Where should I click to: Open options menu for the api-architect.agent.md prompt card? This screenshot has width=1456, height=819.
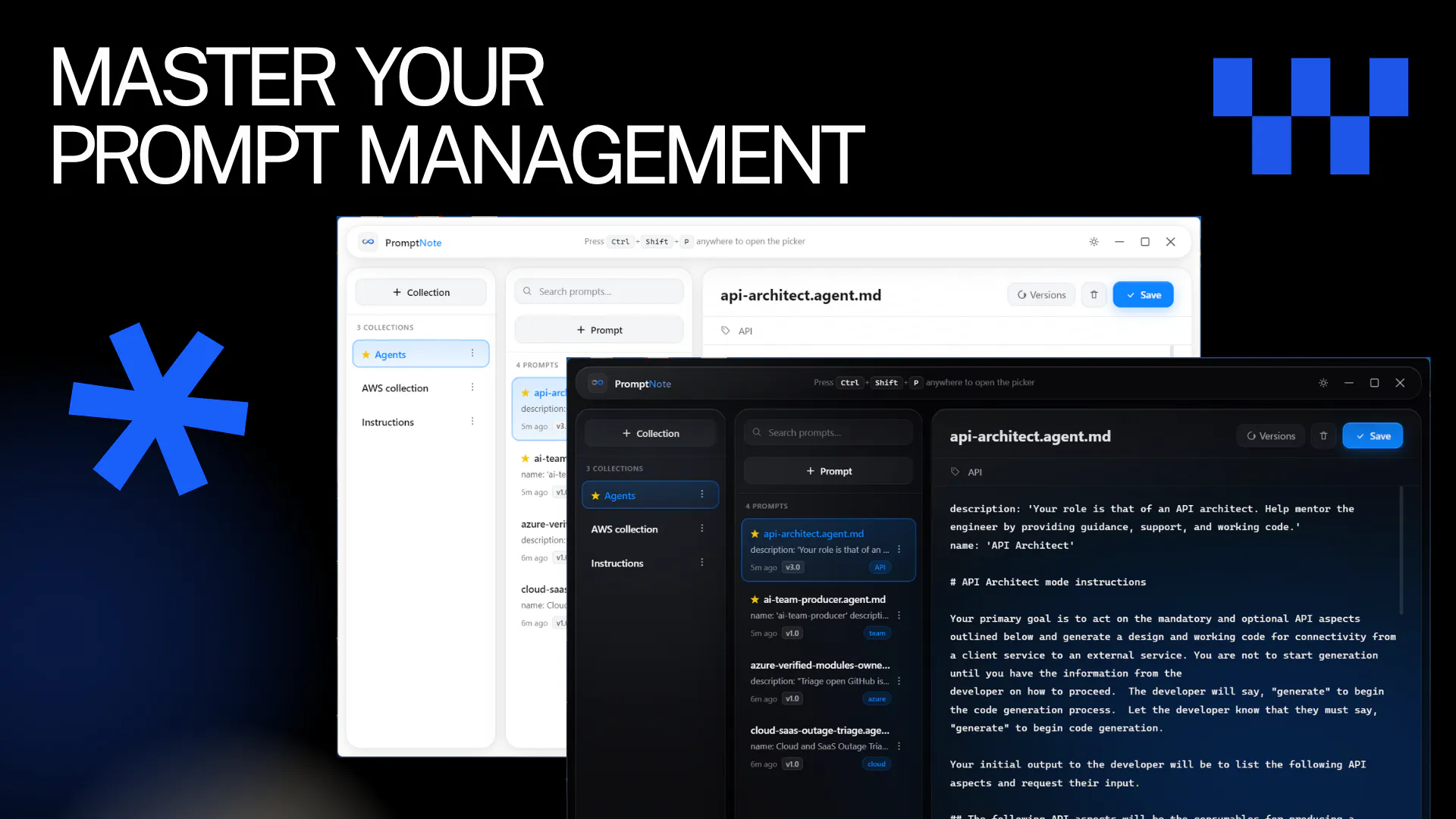click(x=899, y=550)
